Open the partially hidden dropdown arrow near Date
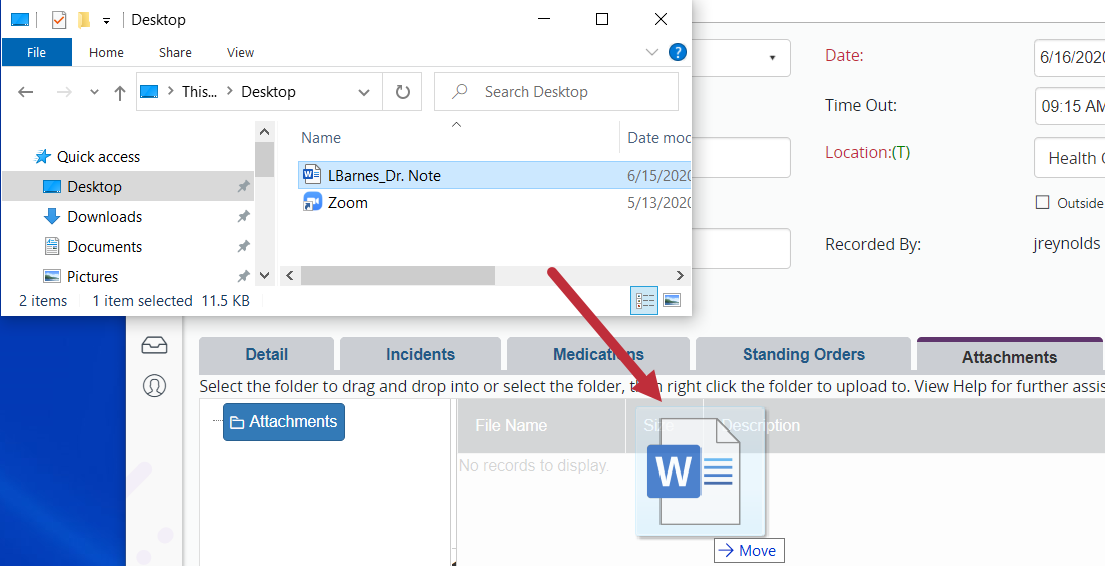1105x566 pixels. coord(772,58)
